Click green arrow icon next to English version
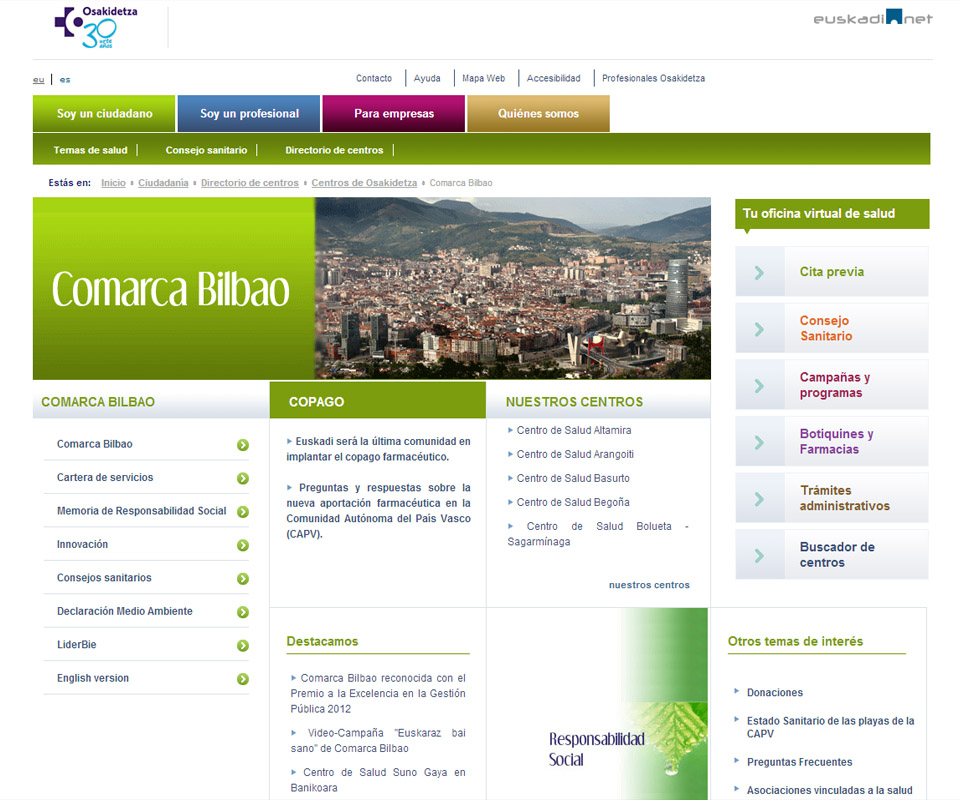The width and height of the screenshot is (960, 800). coord(243,679)
